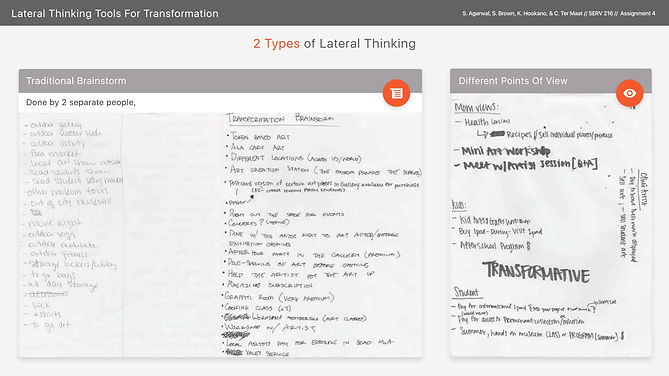
Task: Select the 'Traditional Brainstorm' card header
Action: pyautogui.click(x=220, y=81)
